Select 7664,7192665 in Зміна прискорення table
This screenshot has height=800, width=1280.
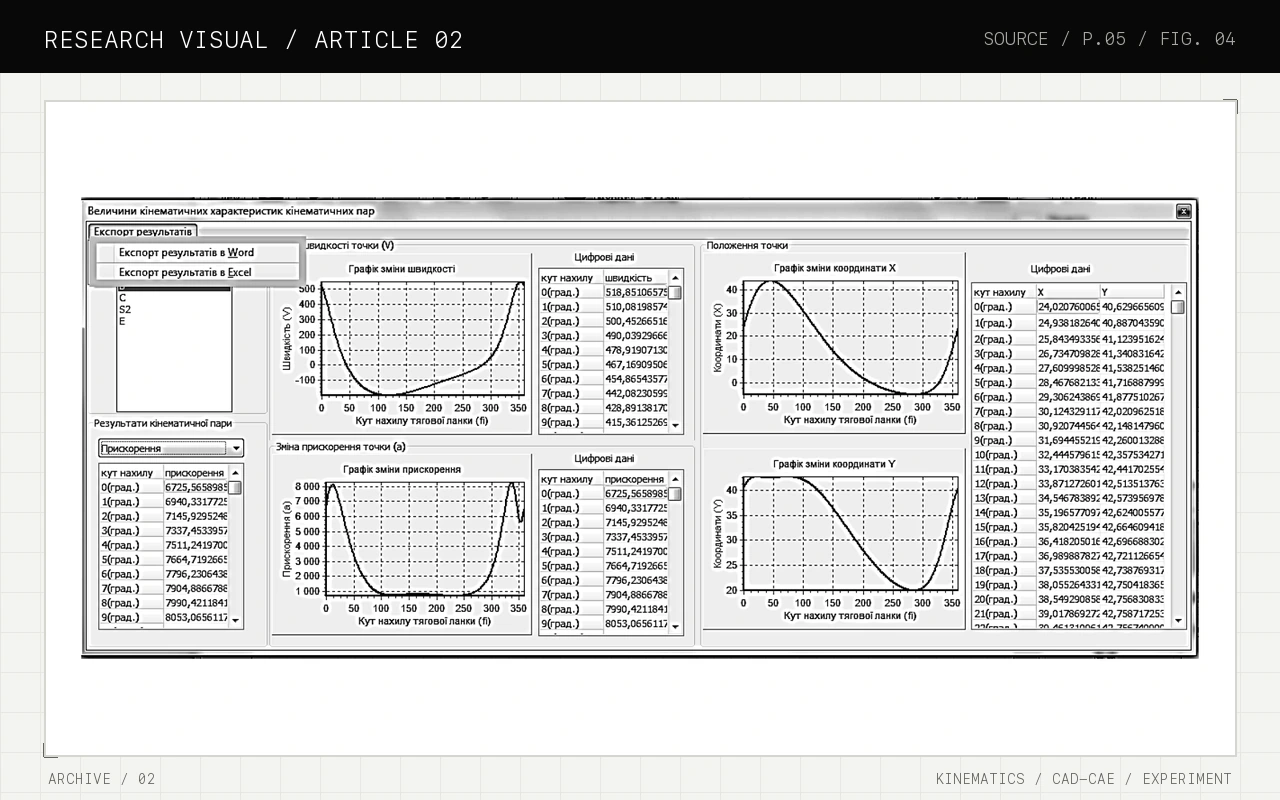point(636,566)
